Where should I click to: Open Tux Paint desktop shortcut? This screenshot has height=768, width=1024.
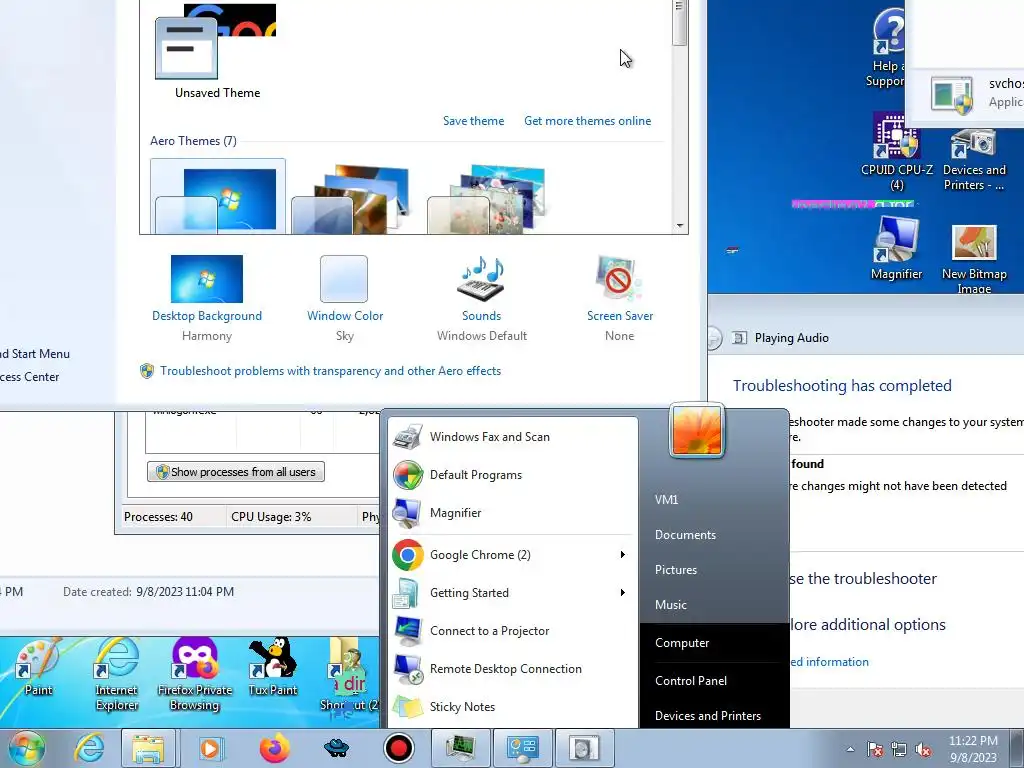click(x=272, y=667)
